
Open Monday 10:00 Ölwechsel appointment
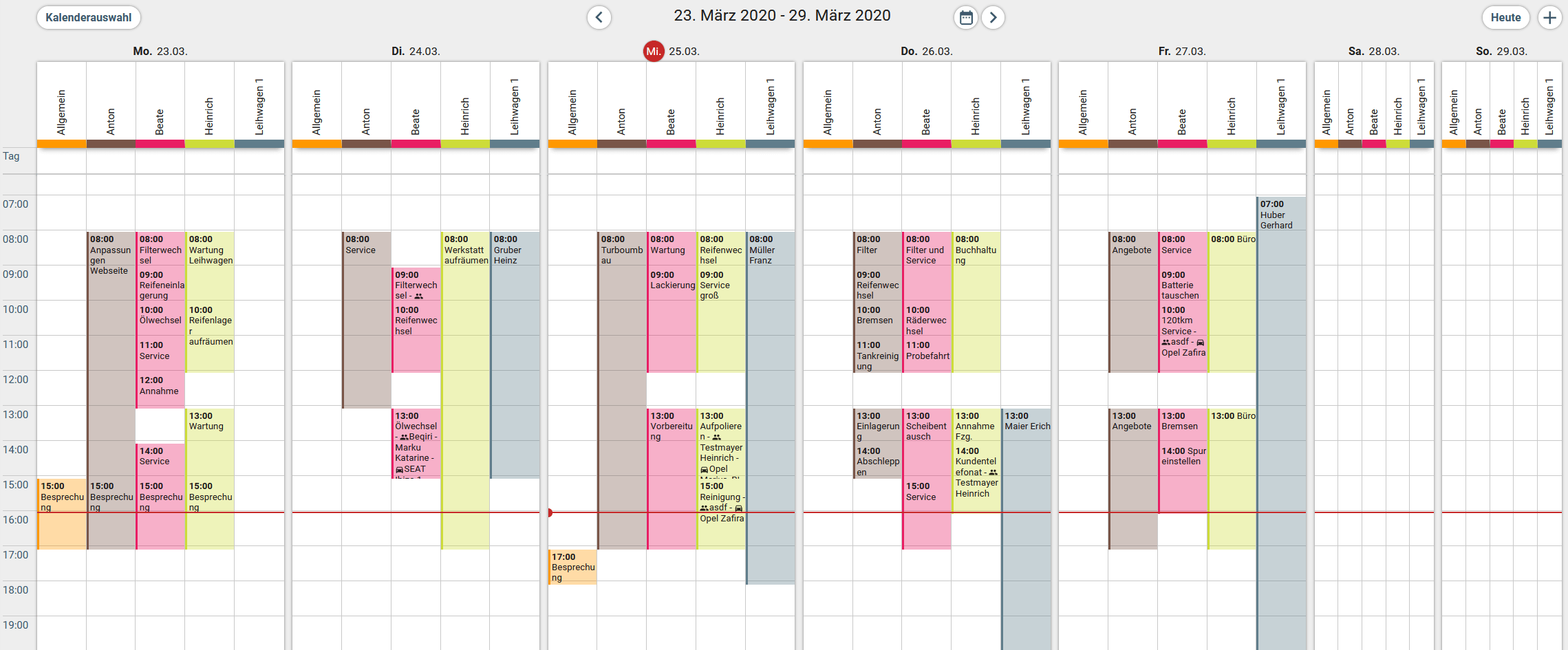click(160, 318)
